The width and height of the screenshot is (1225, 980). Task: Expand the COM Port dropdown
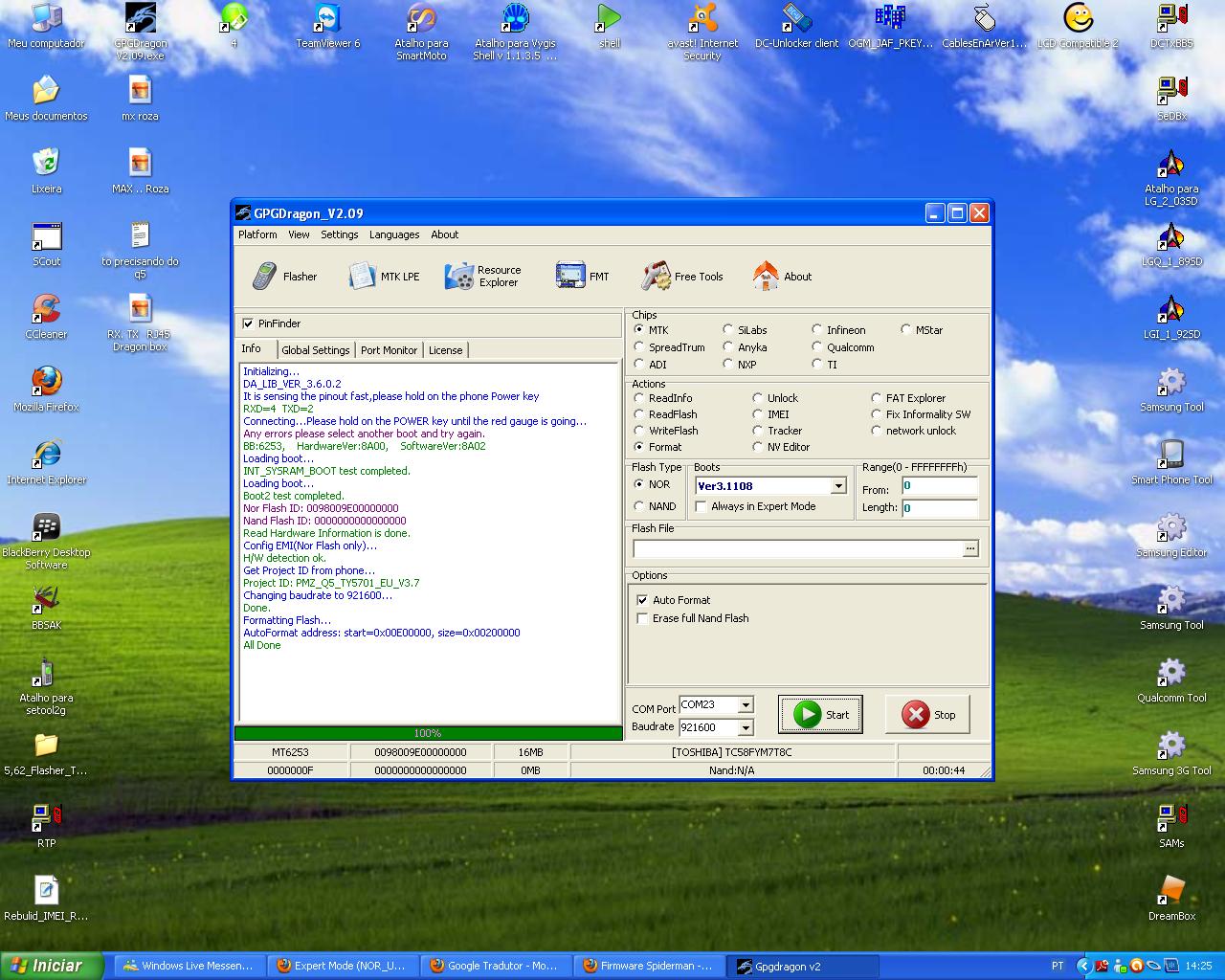pyautogui.click(x=746, y=705)
